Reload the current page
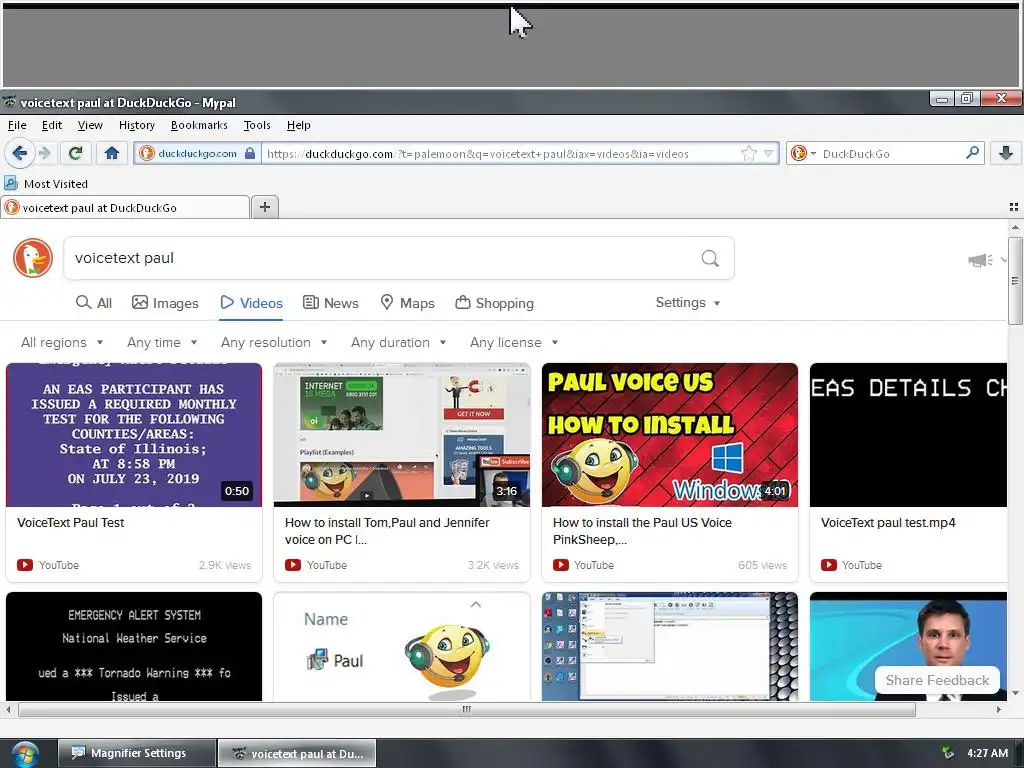Image resolution: width=1024 pixels, height=768 pixels. click(75, 153)
